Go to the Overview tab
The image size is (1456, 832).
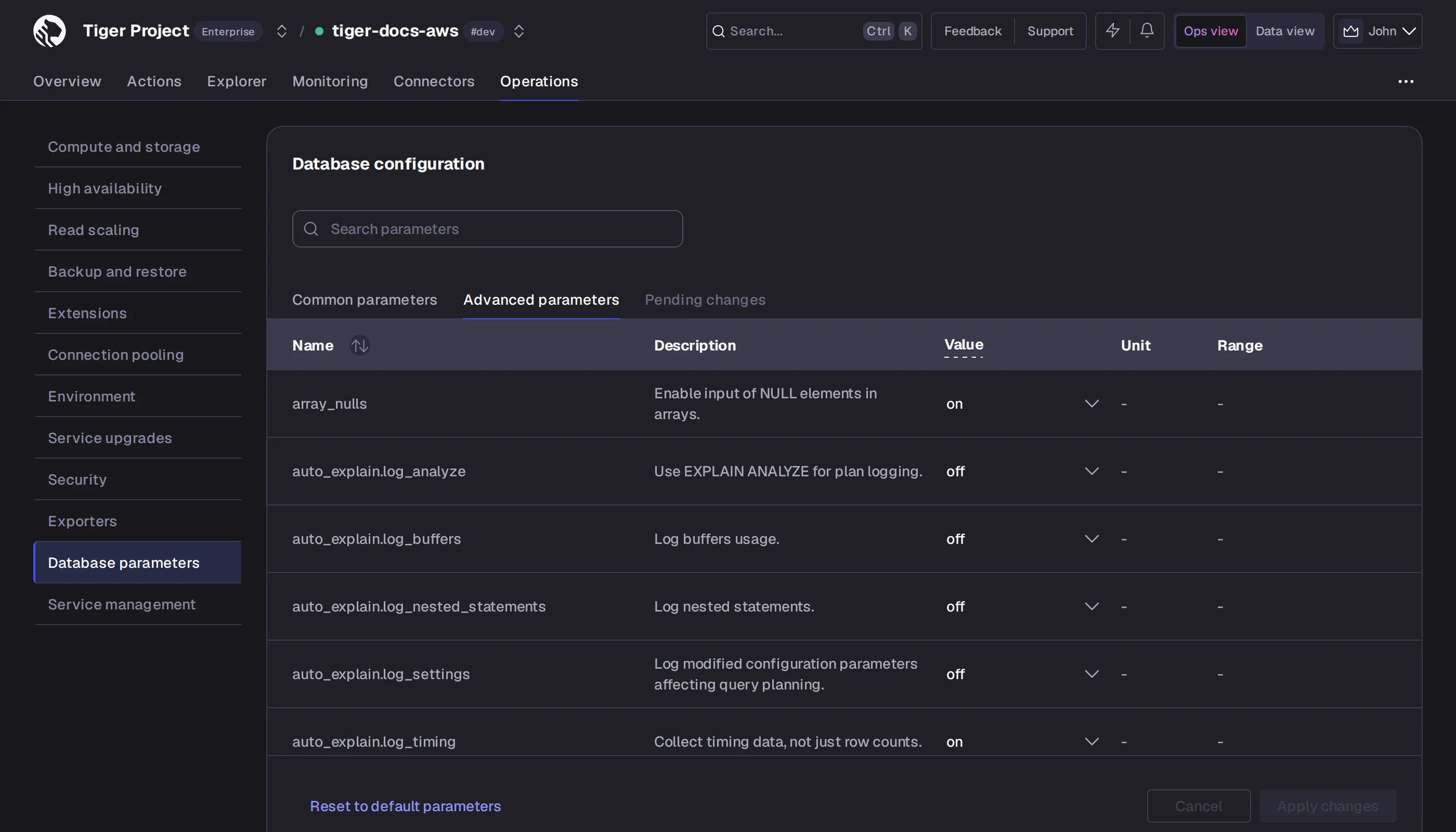(x=67, y=81)
